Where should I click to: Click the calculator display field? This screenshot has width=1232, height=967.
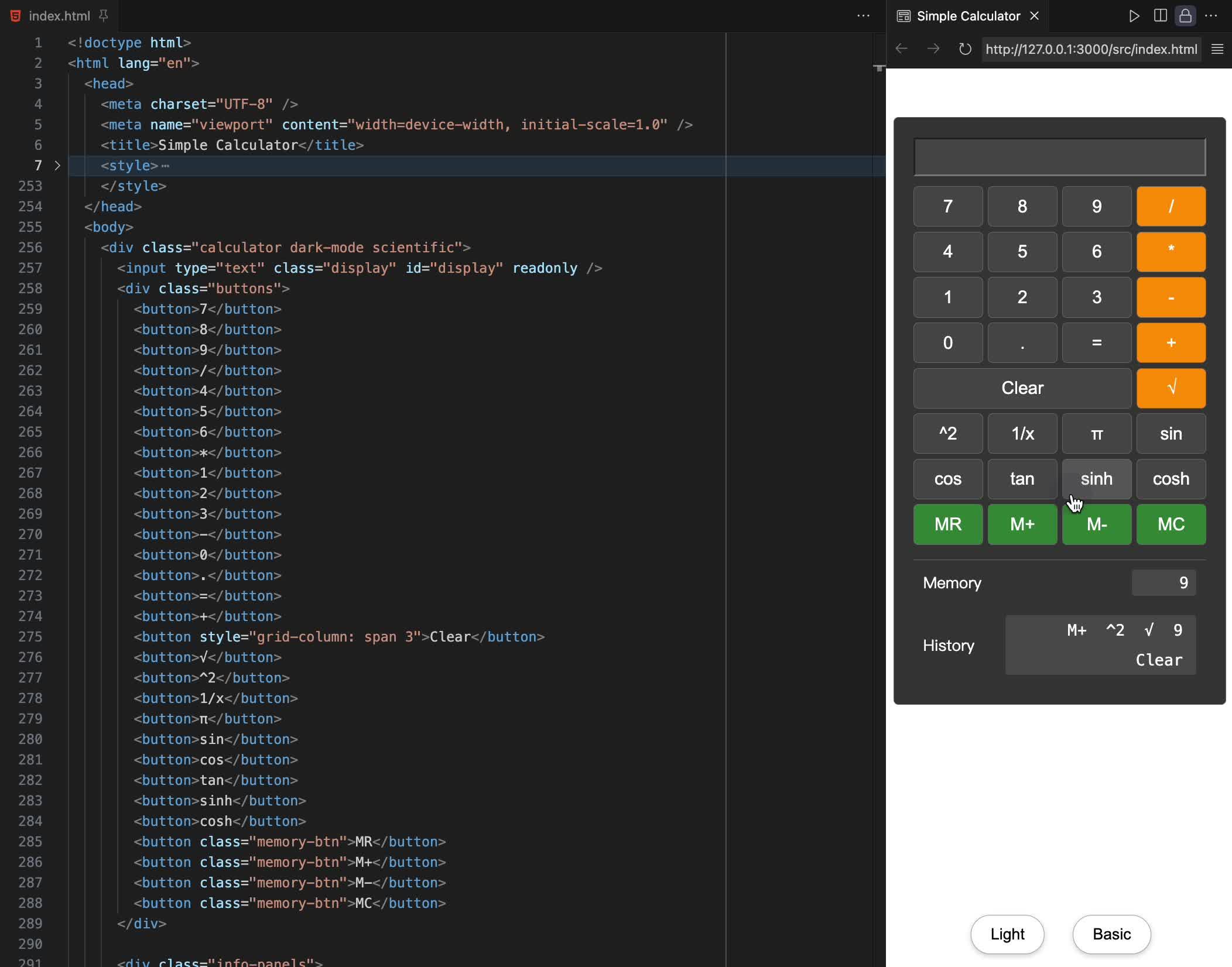(x=1059, y=157)
